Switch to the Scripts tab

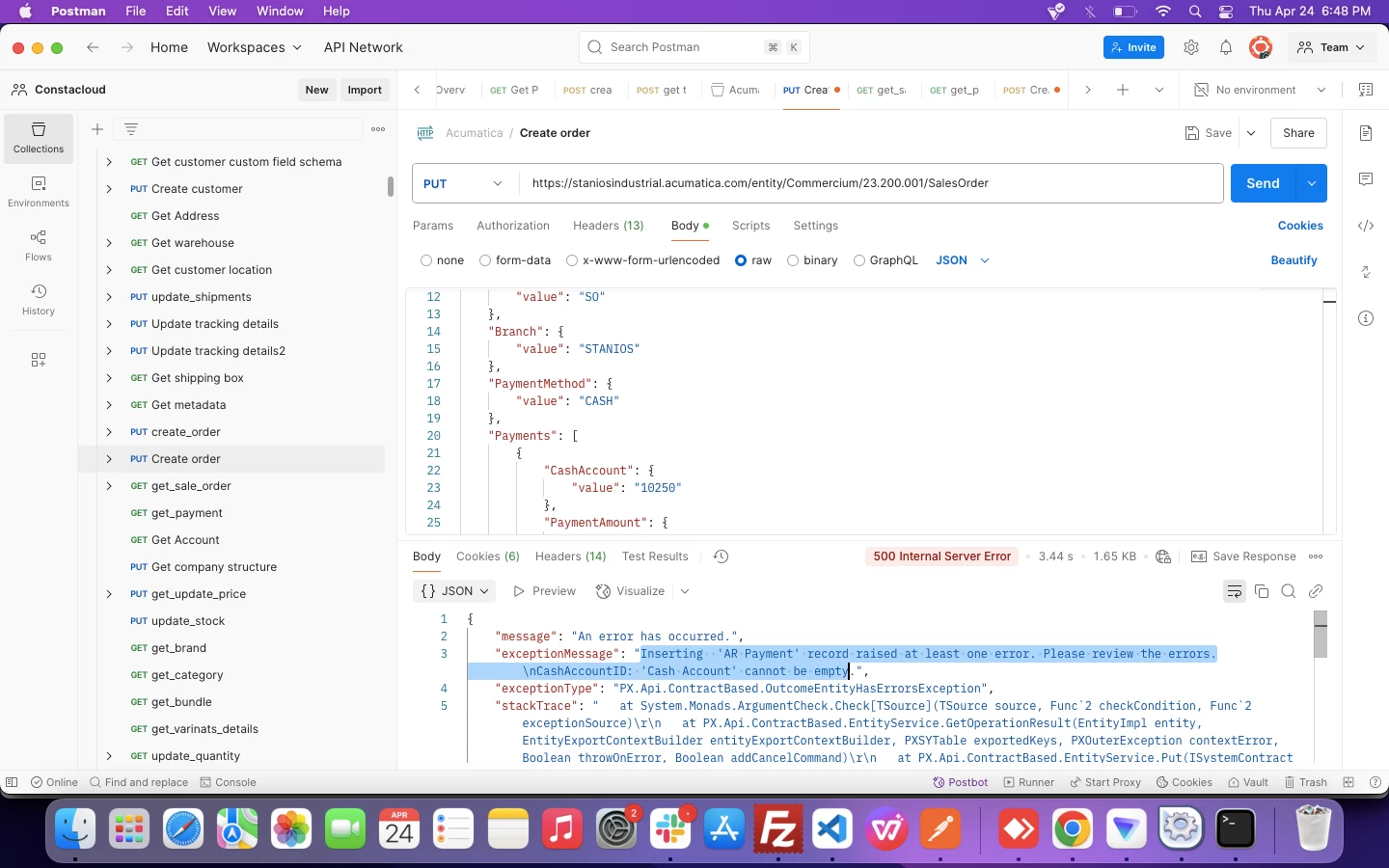coord(751,226)
